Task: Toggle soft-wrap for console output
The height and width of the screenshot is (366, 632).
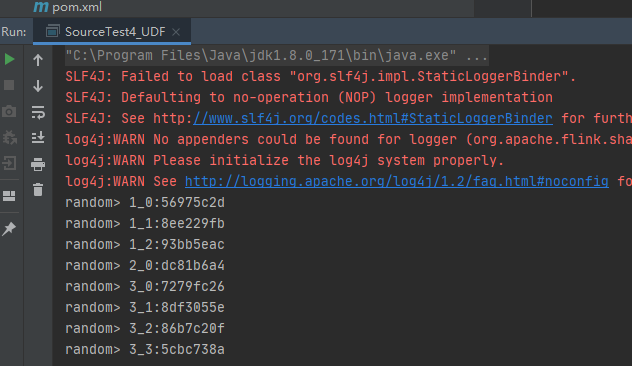Action: 38,112
